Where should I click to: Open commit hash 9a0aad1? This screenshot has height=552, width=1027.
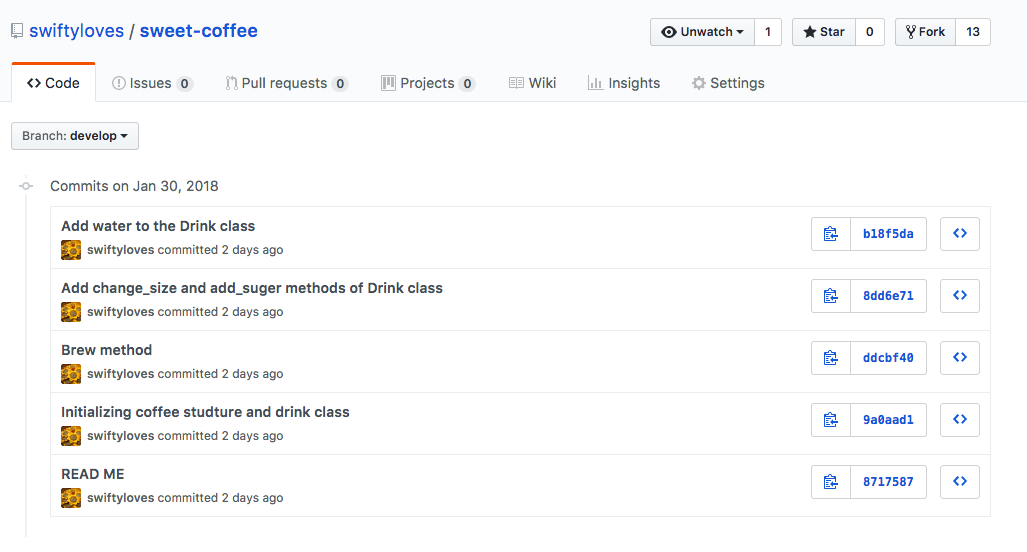click(888, 420)
